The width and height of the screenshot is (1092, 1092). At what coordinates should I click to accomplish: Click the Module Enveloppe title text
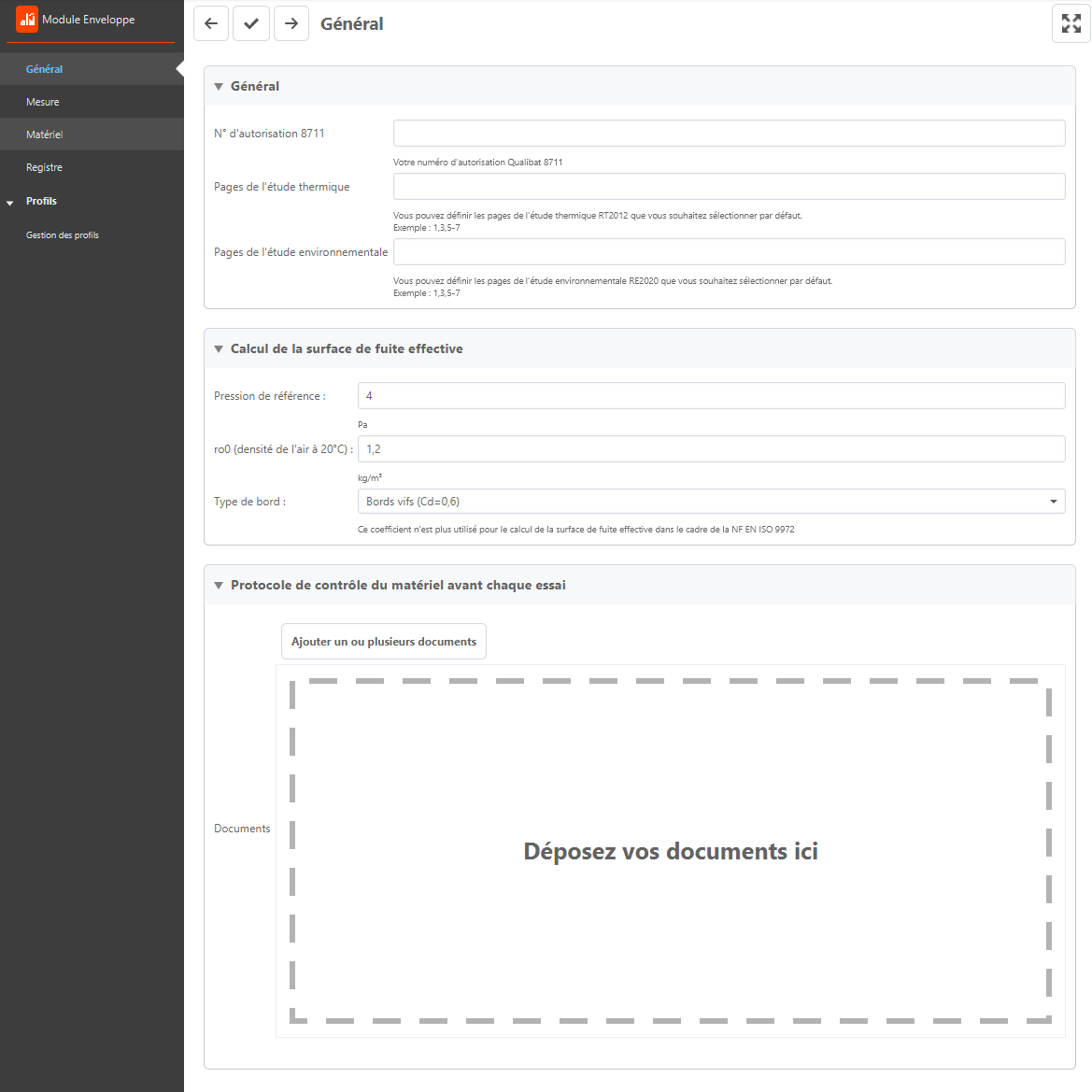(89, 20)
